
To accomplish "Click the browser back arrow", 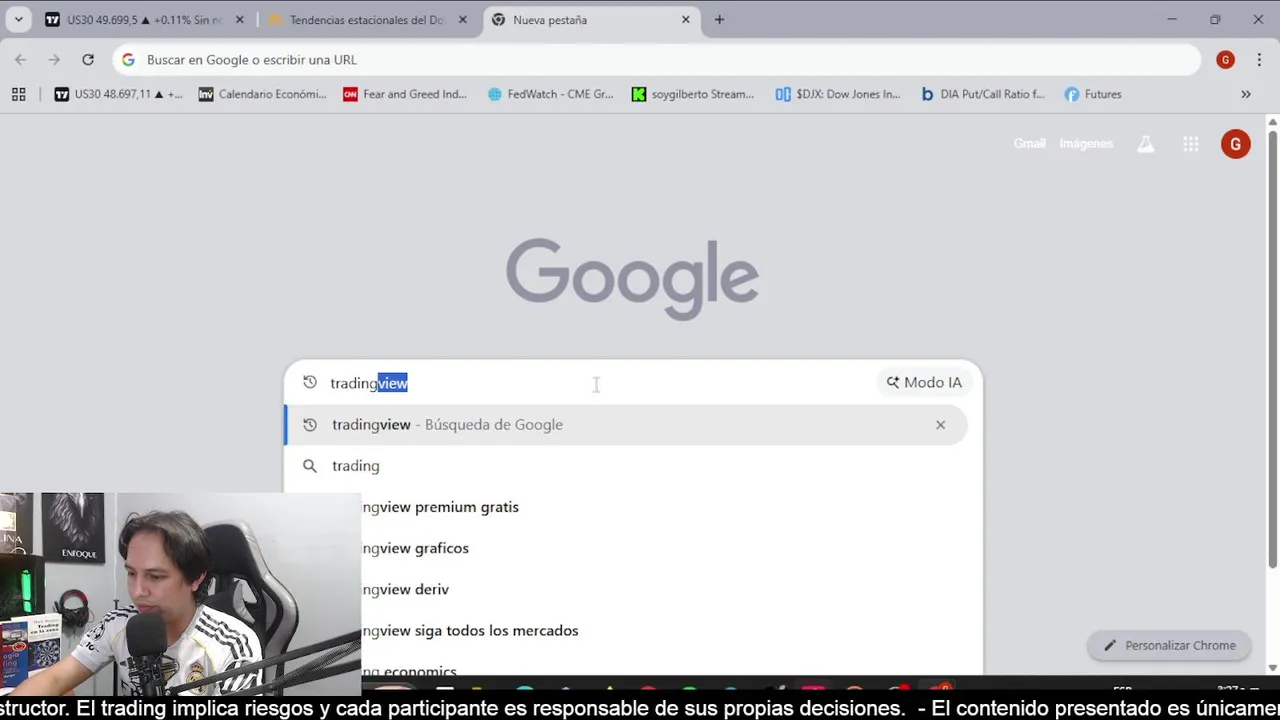I will tap(21, 60).
